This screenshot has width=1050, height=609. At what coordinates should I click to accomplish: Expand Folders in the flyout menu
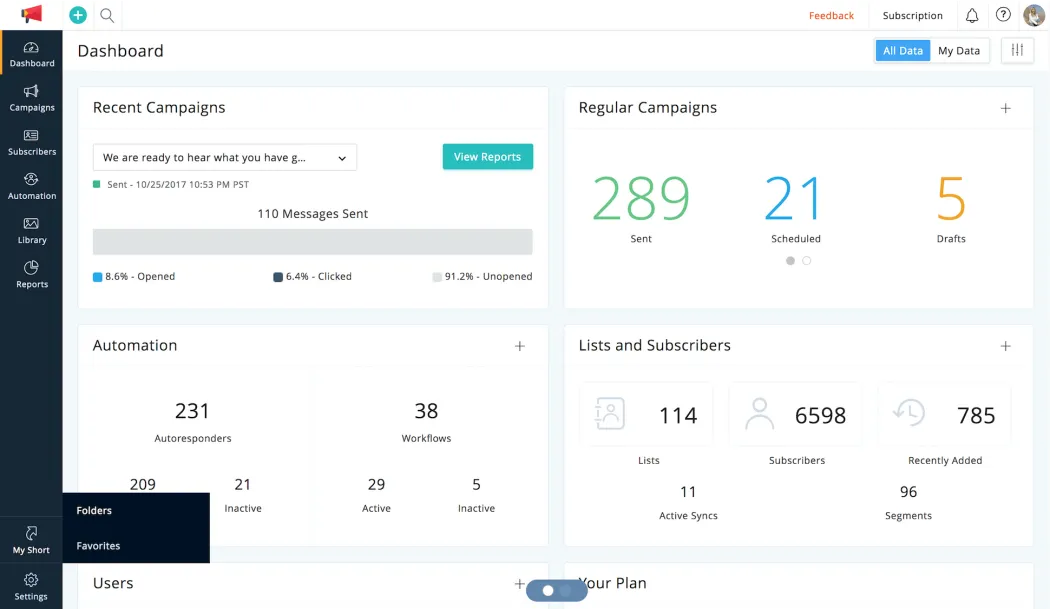(x=94, y=510)
